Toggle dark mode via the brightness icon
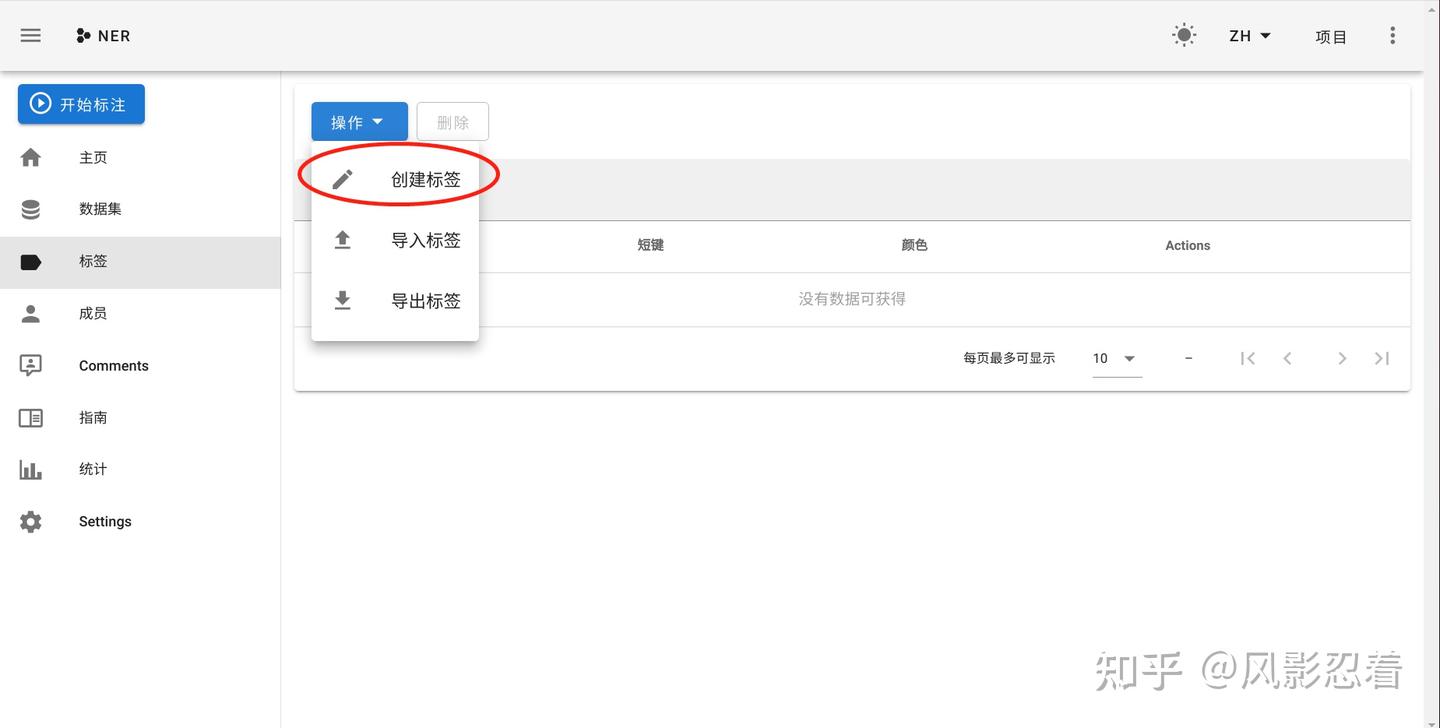The image size is (1440, 728). tap(1184, 34)
